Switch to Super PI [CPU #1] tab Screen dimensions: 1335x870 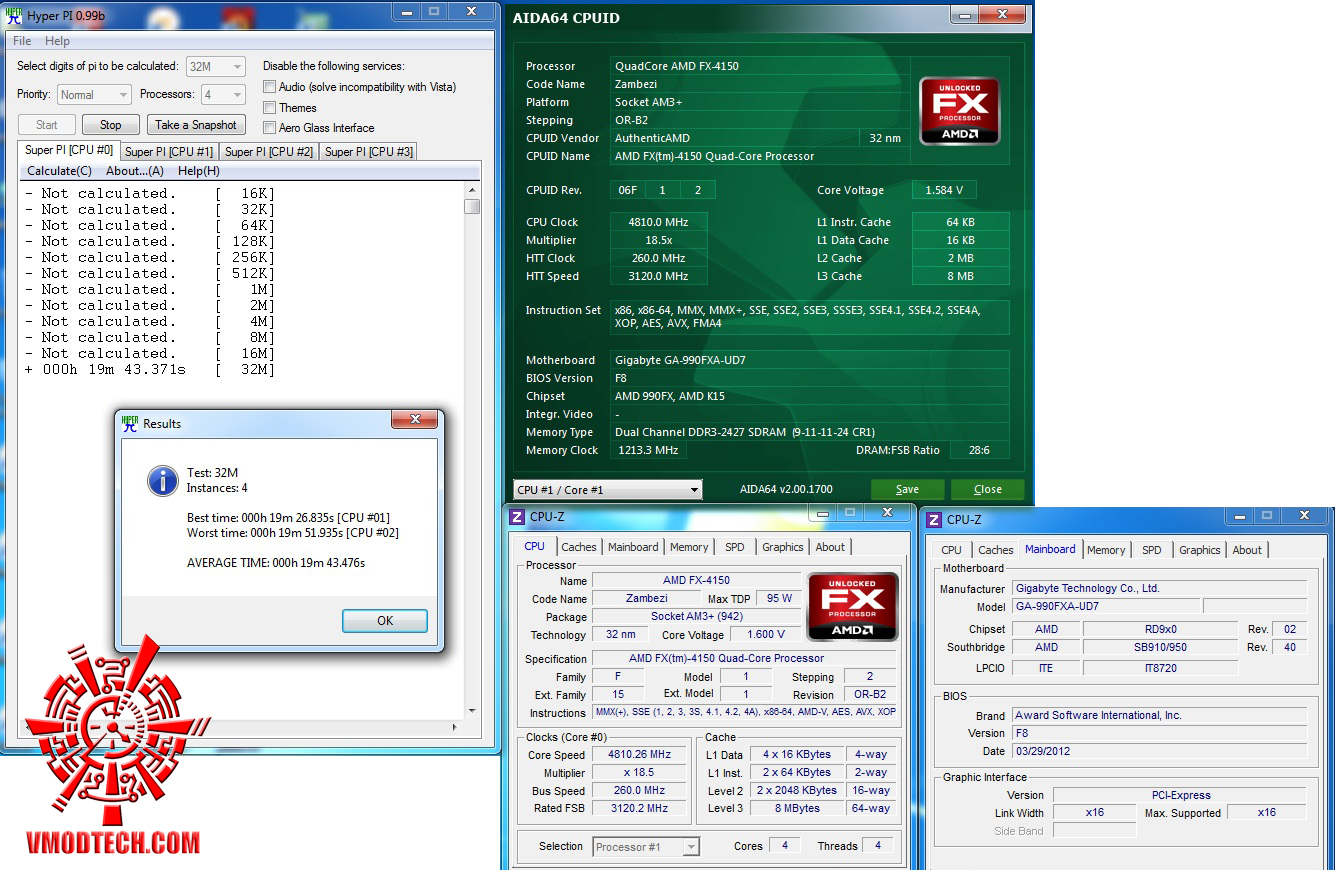[x=169, y=152]
